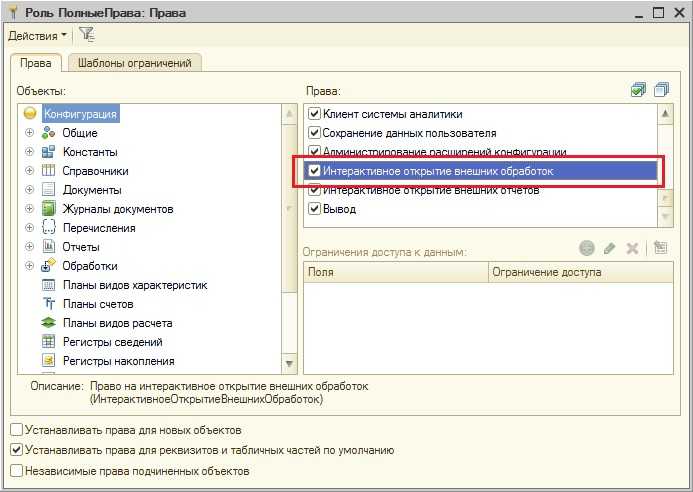Click the Конфигурация root node icon
Image resolution: width=693 pixels, height=492 pixels.
[30, 113]
